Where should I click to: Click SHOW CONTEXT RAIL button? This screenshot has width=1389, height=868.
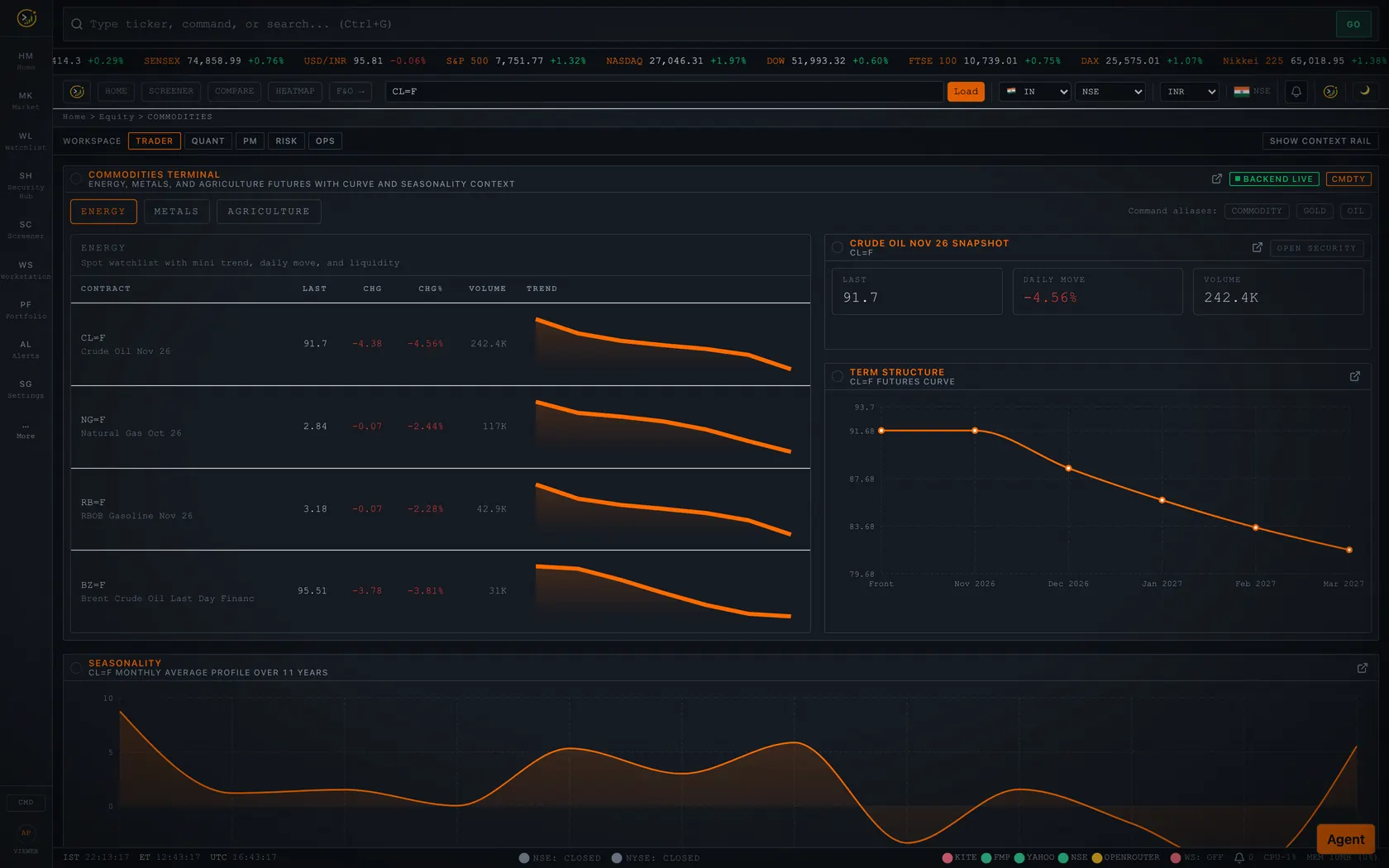1320,141
